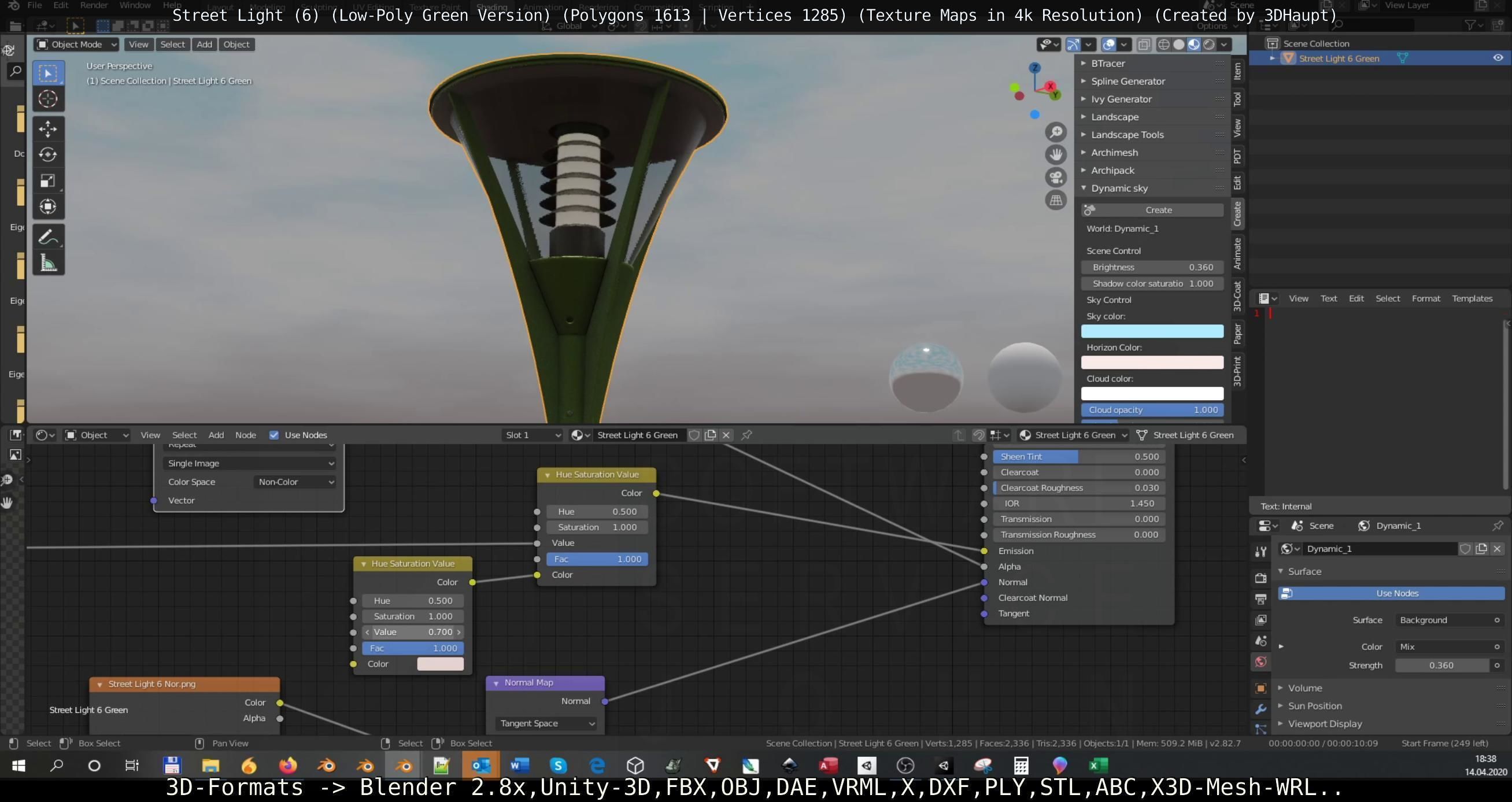Viewport: 1512px width, 802px height.
Task: Click the Brightness value field
Action: click(x=1152, y=267)
